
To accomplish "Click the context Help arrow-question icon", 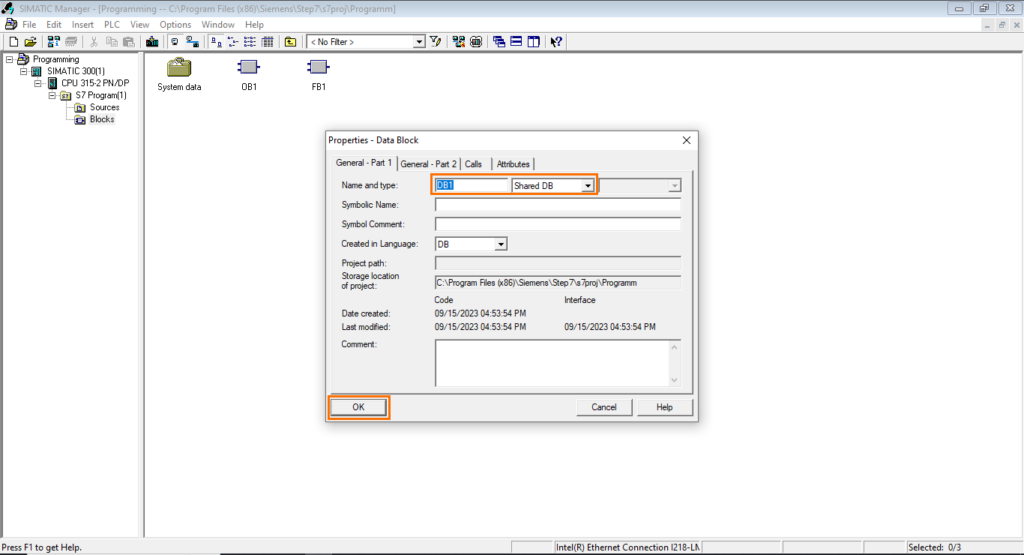I will [556, 42].
